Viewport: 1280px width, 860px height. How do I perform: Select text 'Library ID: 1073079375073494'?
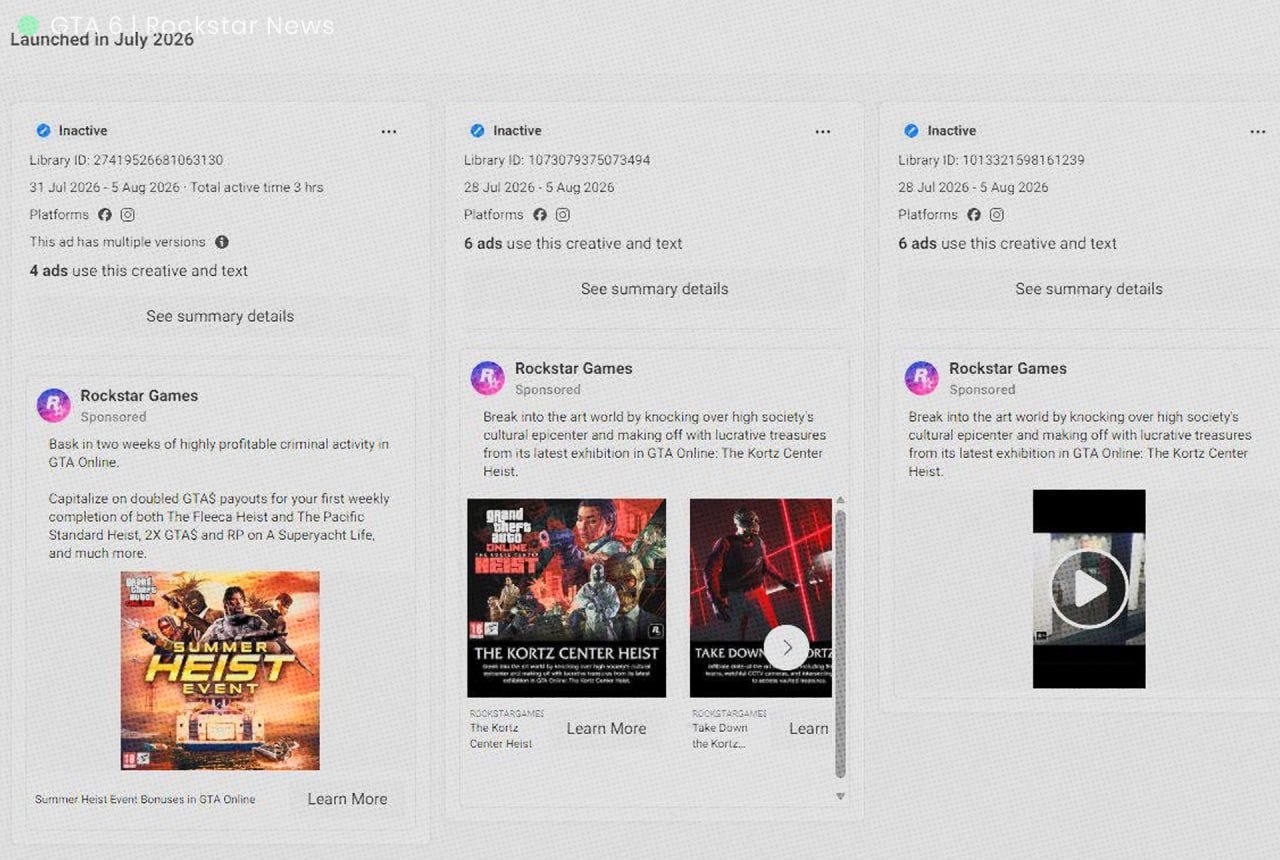557,160
